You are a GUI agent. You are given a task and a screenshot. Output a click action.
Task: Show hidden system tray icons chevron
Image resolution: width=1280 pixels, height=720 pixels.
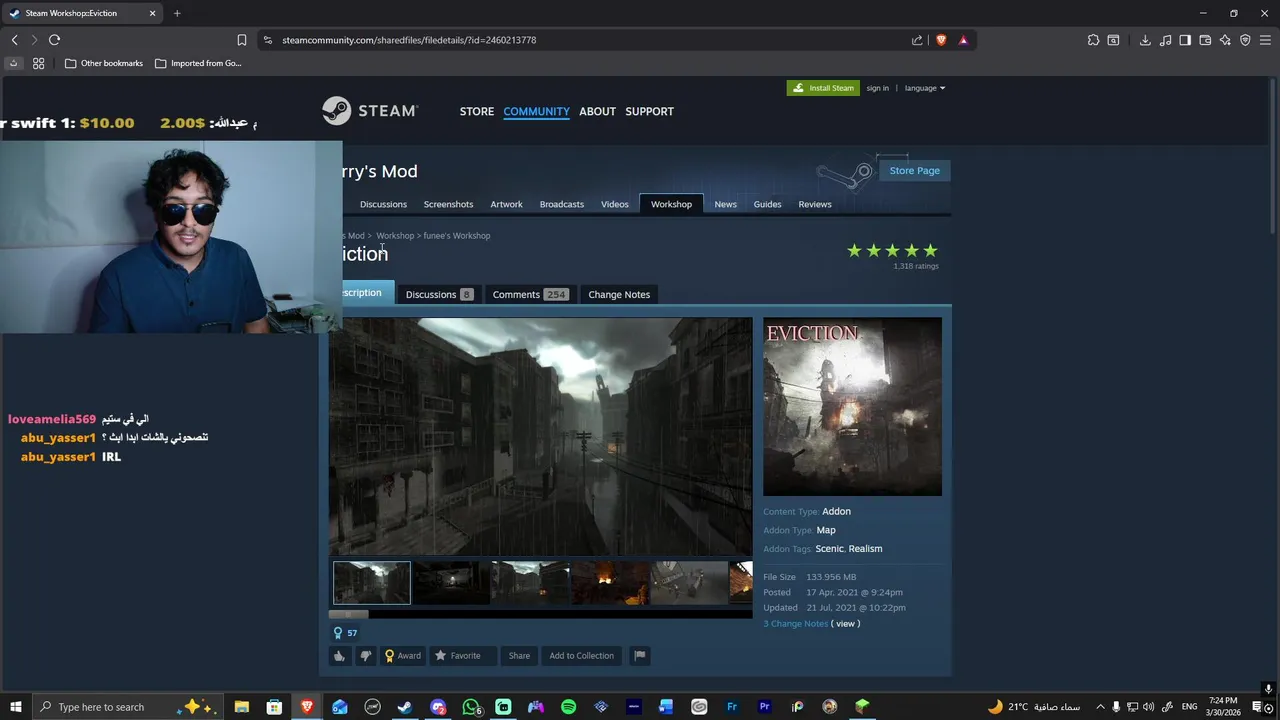click(1100, 707)
